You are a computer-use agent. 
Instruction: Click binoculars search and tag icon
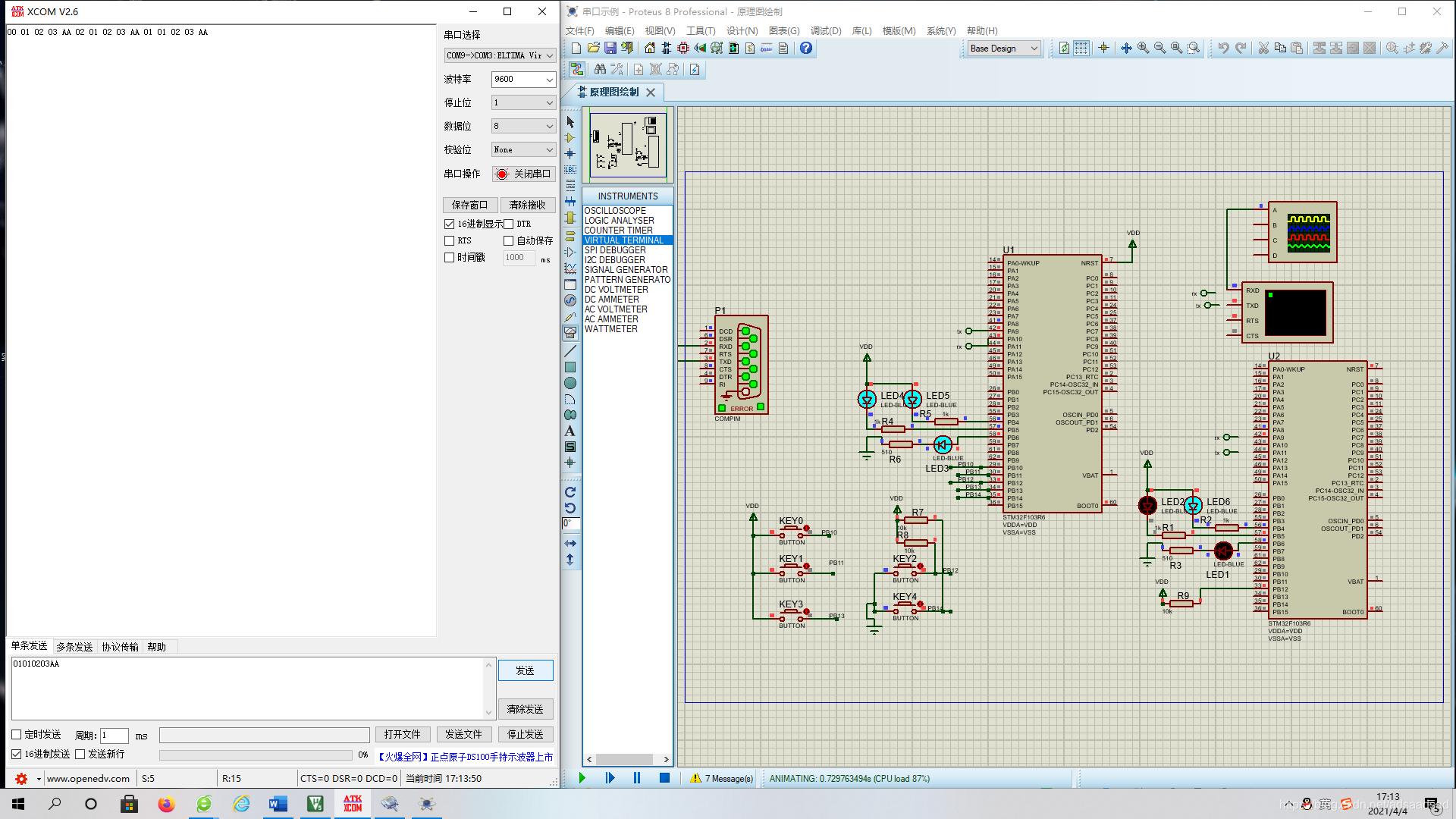click(x=600, y=70)
